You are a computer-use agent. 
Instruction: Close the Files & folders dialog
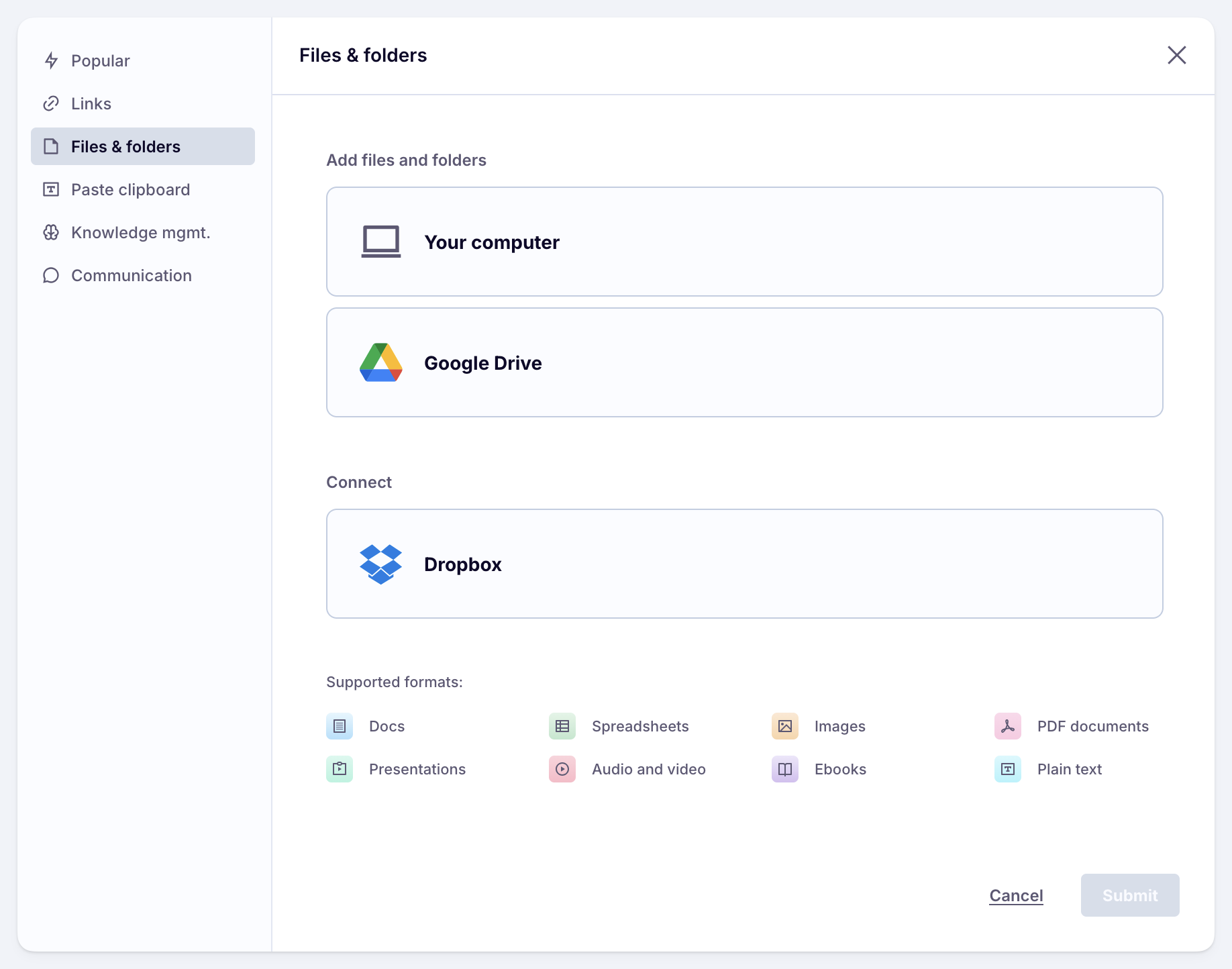(1176, 55)
